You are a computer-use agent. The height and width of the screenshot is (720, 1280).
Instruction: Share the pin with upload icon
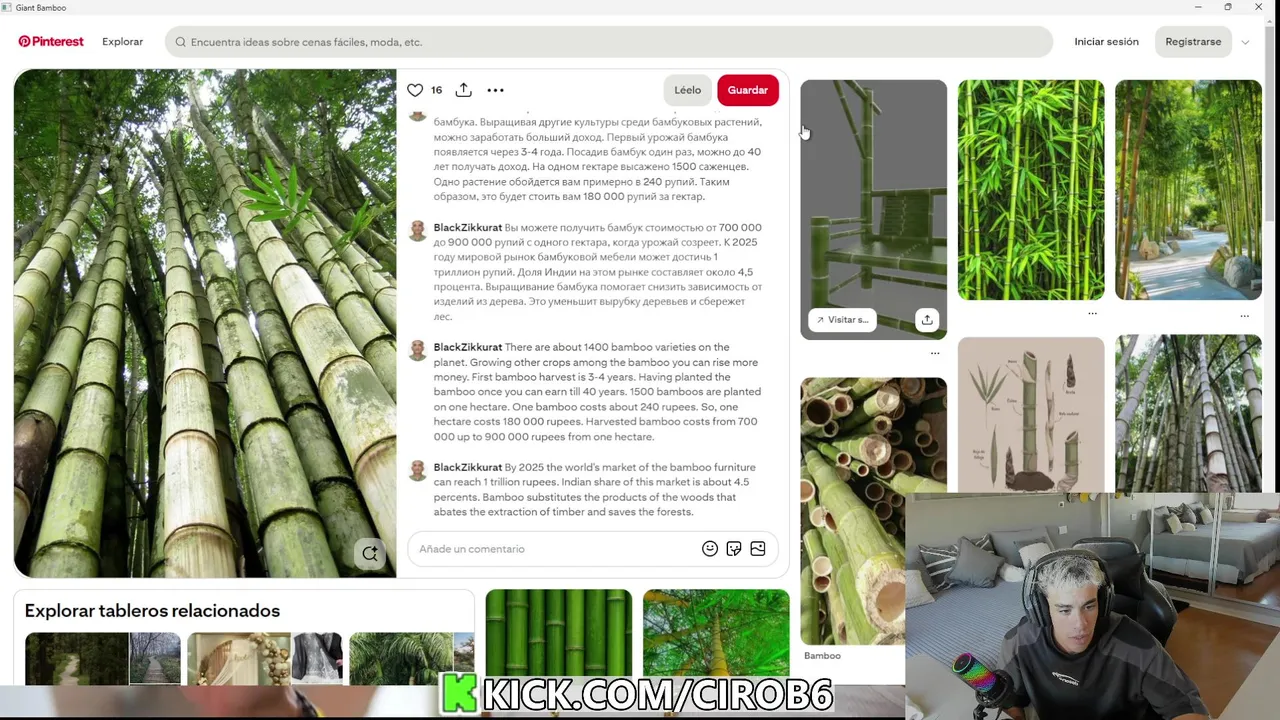click(x=463, y=90)
